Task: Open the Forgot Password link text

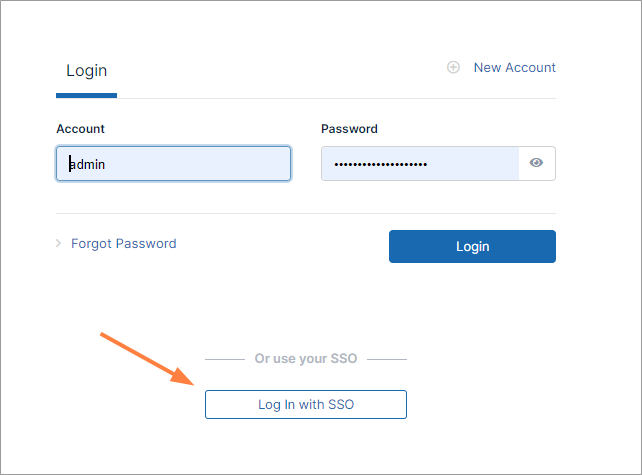Action: 123,243
